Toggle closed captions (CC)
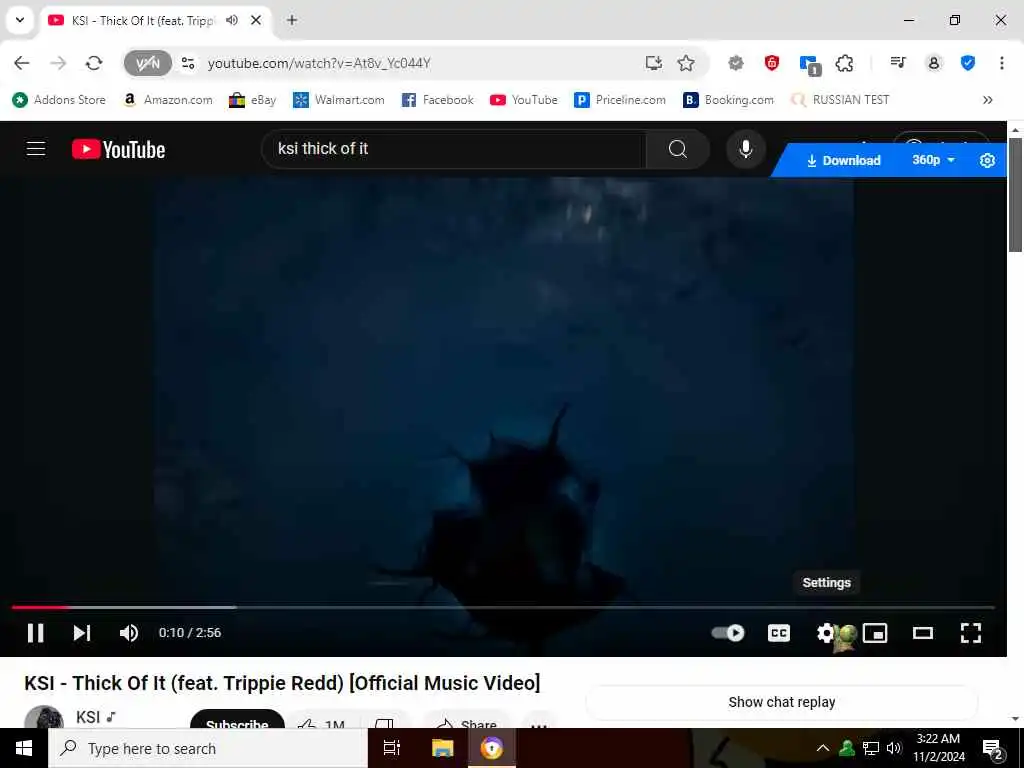Viewport: 1024px width, 768px height. [x=778, y=633]
